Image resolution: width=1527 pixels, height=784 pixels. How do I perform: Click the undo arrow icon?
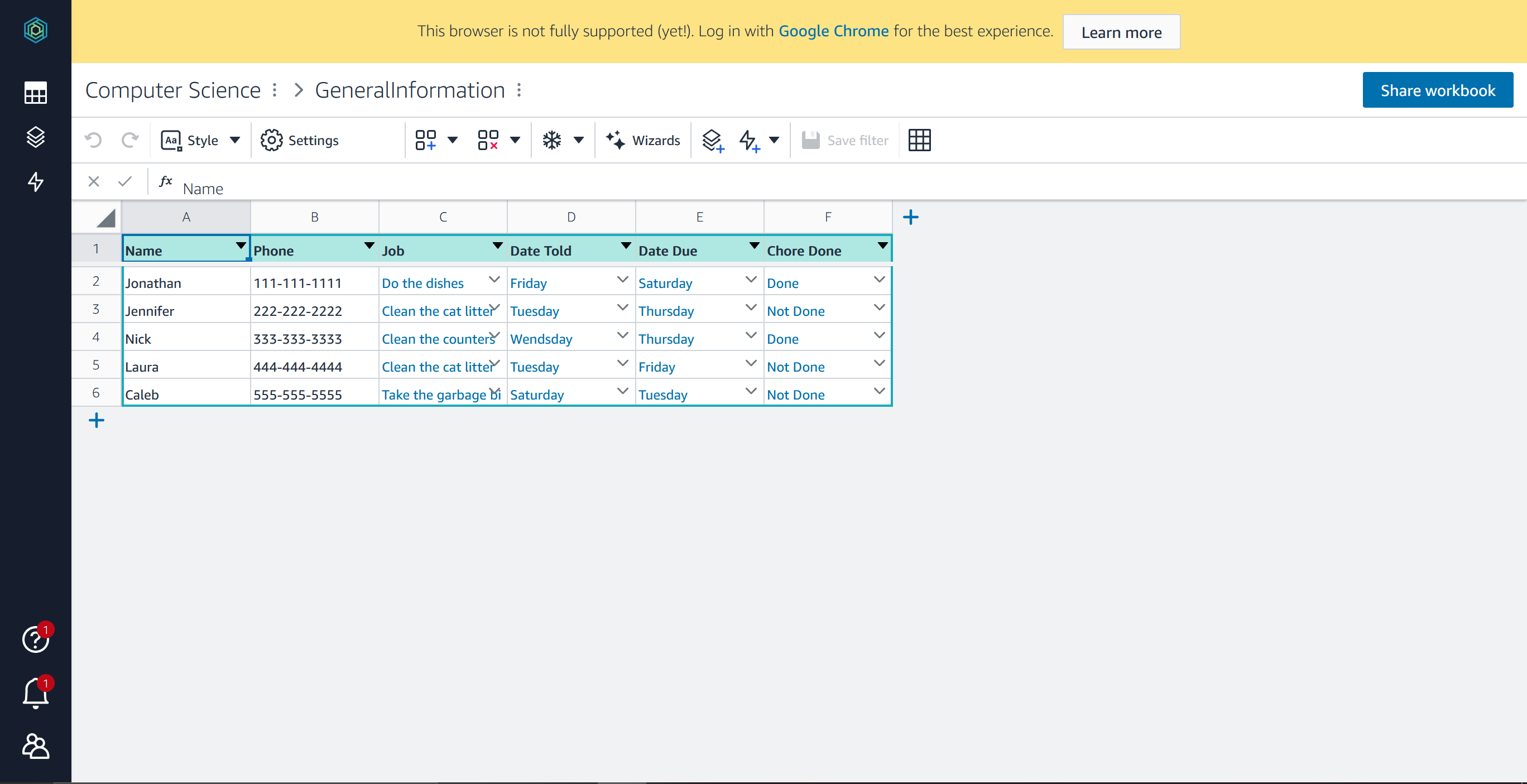coord(93,141)
